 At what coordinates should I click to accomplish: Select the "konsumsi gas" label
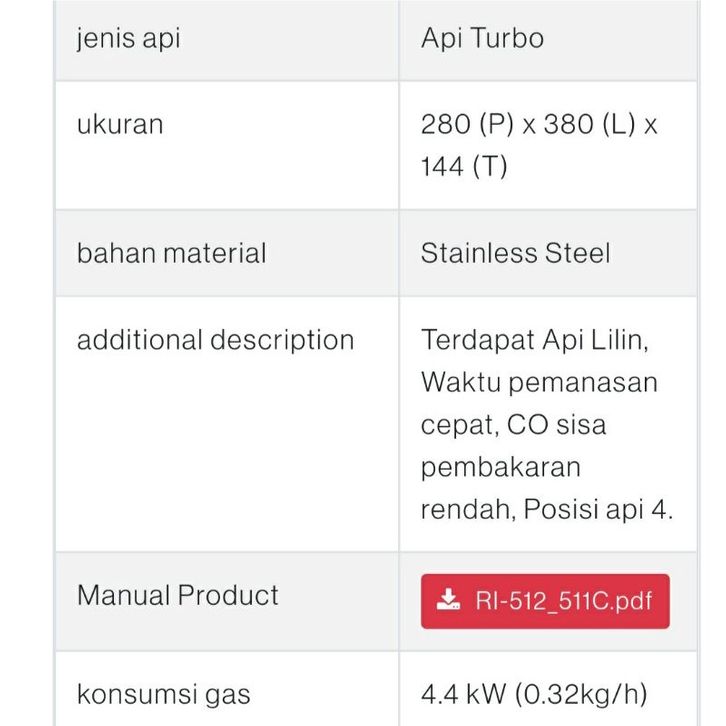click(x=164, y=694)
